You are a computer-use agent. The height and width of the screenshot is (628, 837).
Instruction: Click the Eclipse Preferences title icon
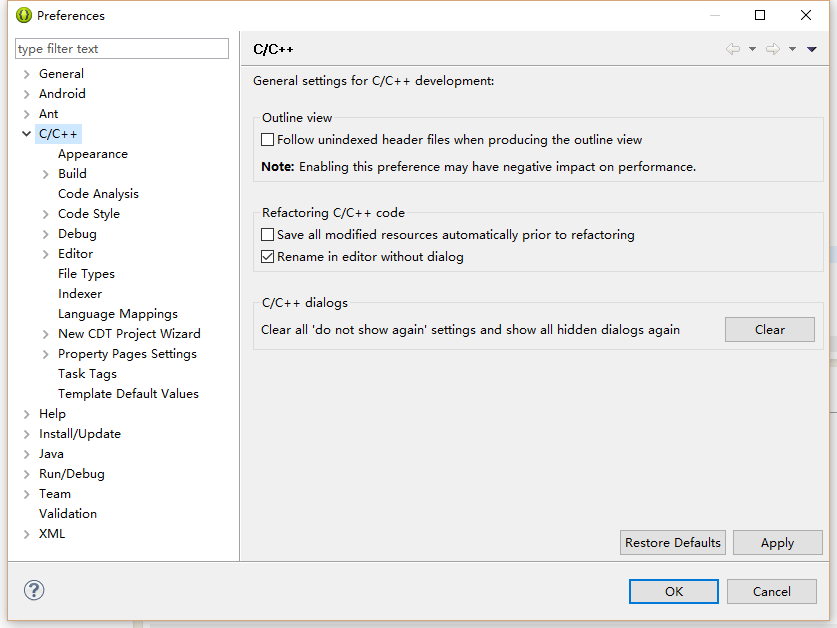(x=24, y=15)
